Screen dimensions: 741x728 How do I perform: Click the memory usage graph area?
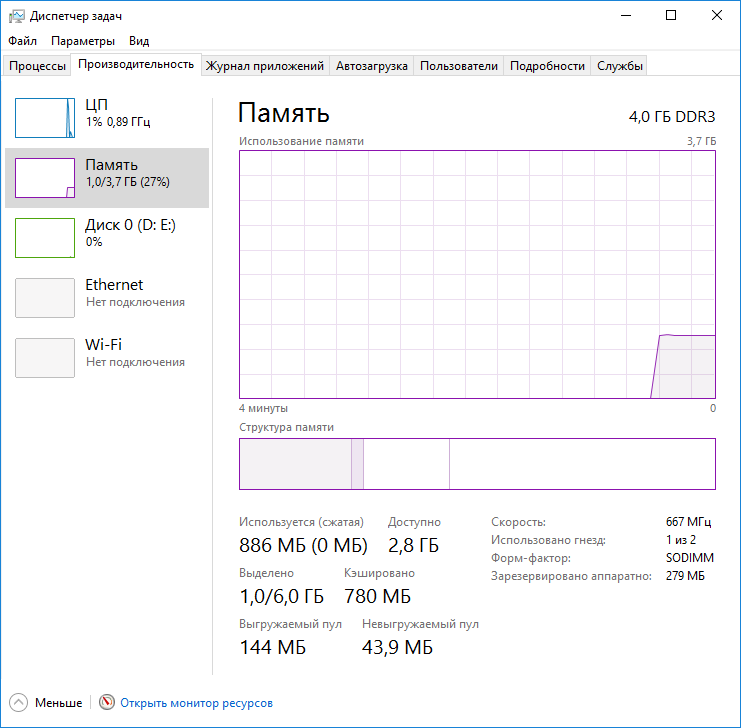(x=477, y=275)
